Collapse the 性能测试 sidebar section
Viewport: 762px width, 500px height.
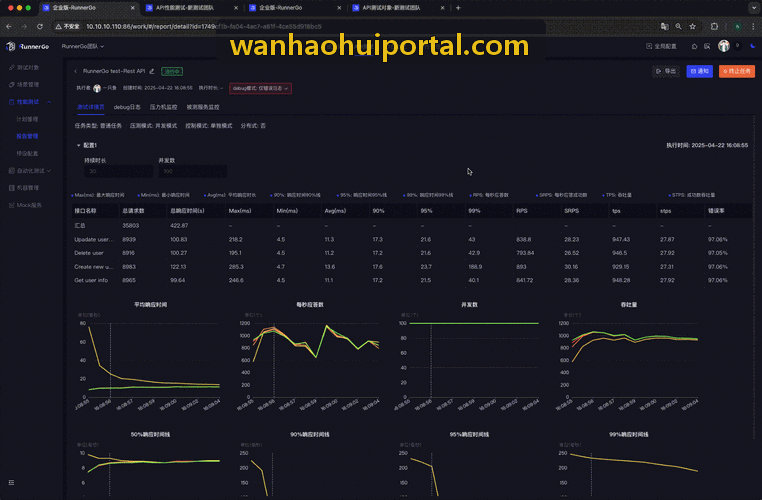pyautogui.click(x=49, y=102)
